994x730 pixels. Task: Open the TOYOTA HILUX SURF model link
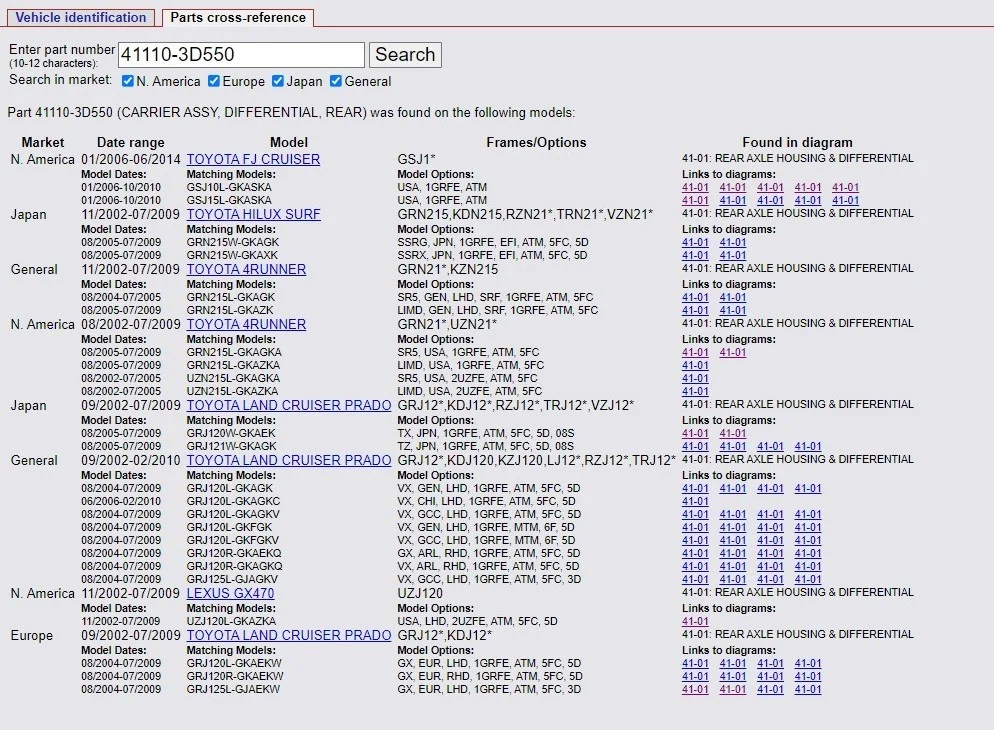point(254,214)
